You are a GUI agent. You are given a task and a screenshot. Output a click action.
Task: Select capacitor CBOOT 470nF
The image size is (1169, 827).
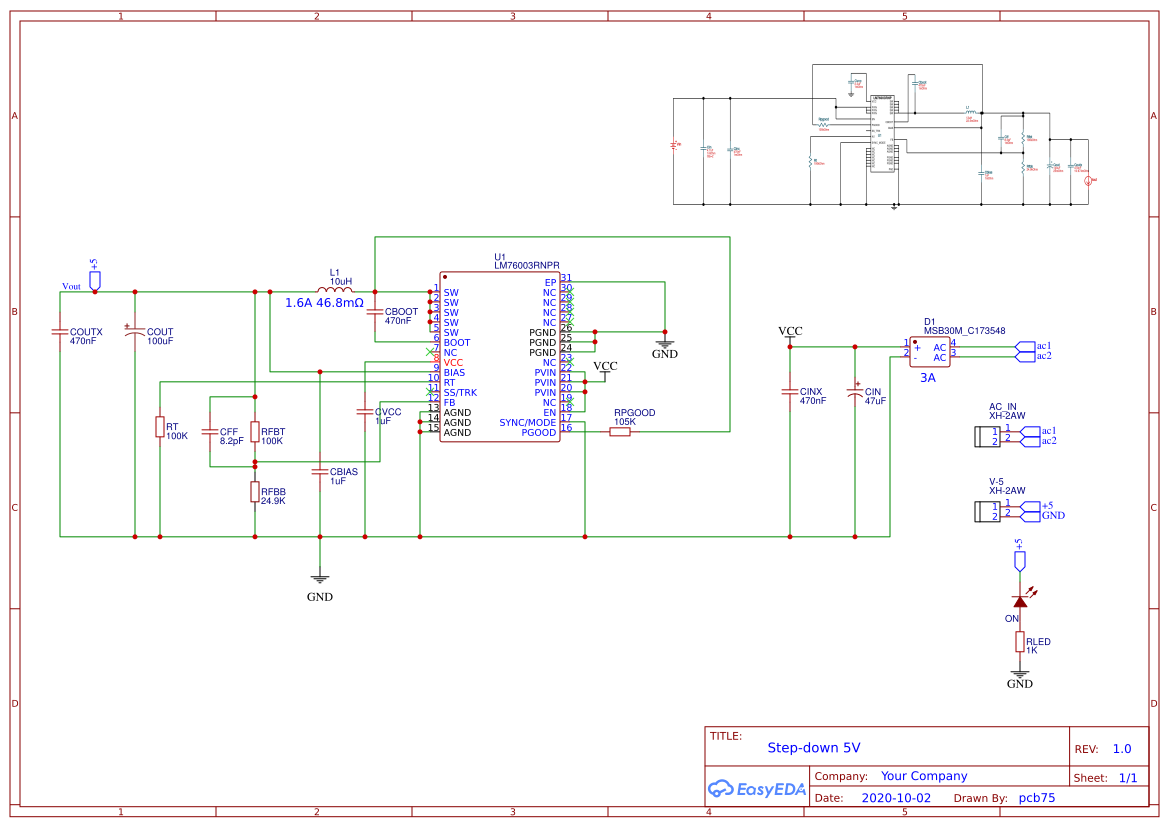tap(377, 310)
